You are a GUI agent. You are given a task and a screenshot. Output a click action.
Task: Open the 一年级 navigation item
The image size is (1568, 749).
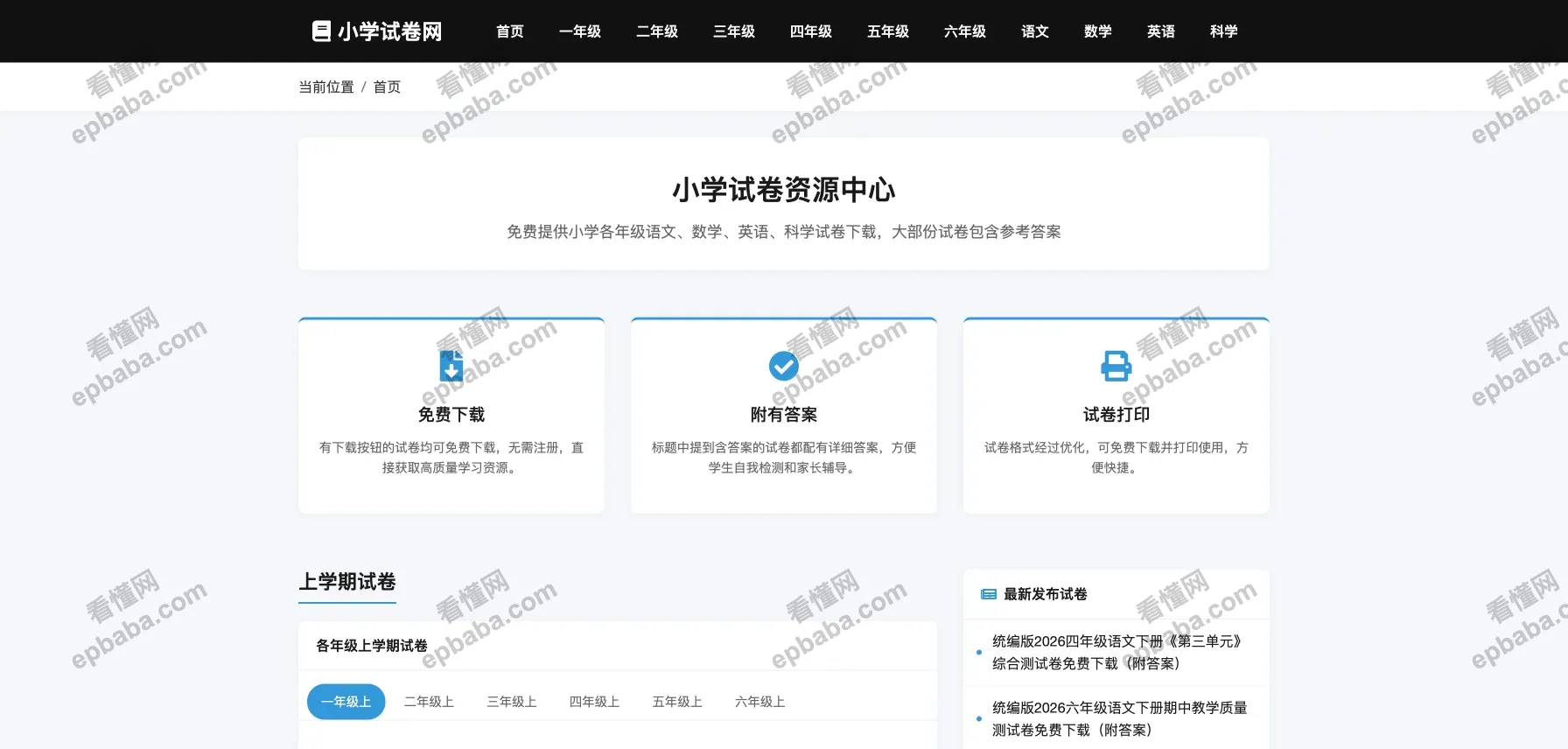coord(580,31)
